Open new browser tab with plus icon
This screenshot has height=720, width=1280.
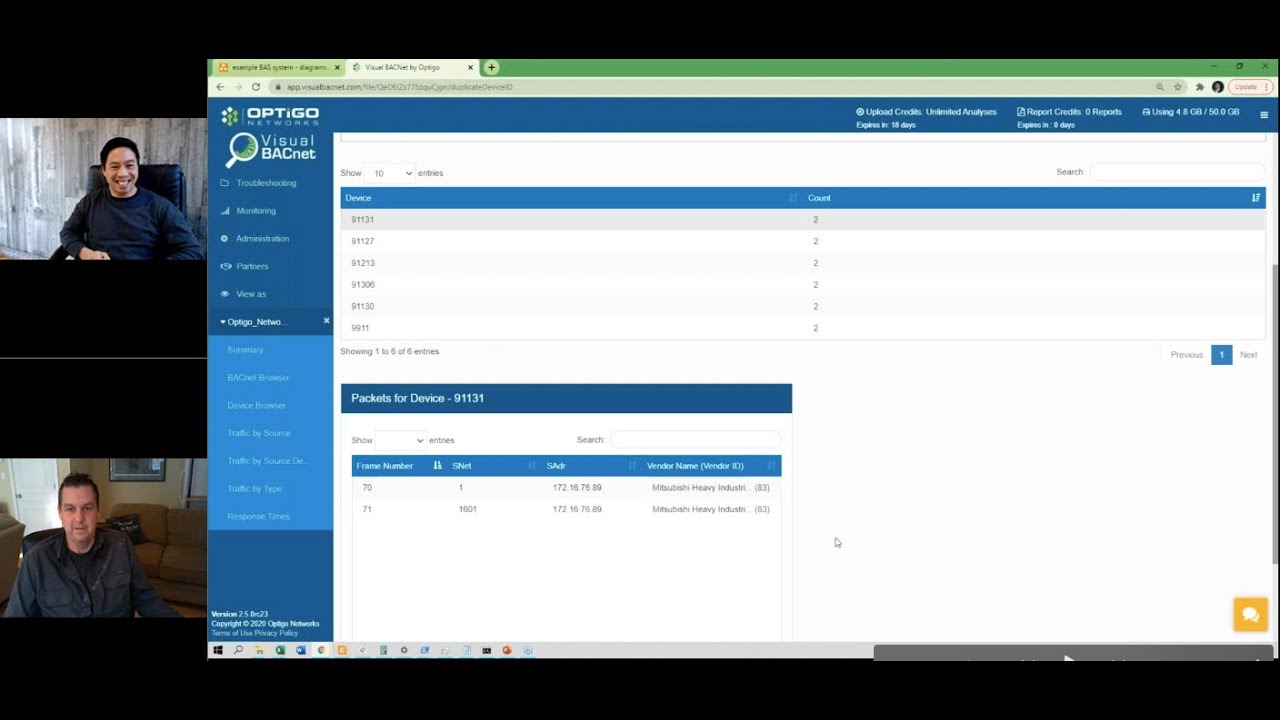[x=491, y=67]
